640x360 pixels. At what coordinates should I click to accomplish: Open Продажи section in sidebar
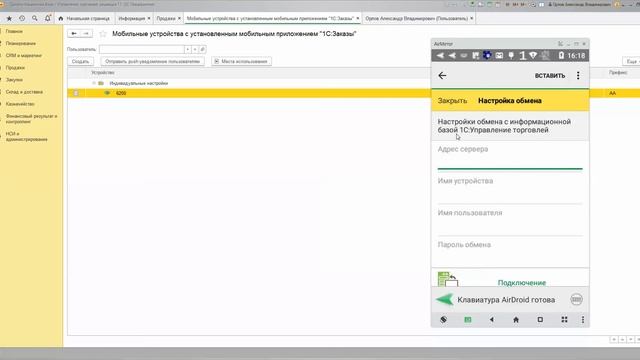[x=15, y=68]
